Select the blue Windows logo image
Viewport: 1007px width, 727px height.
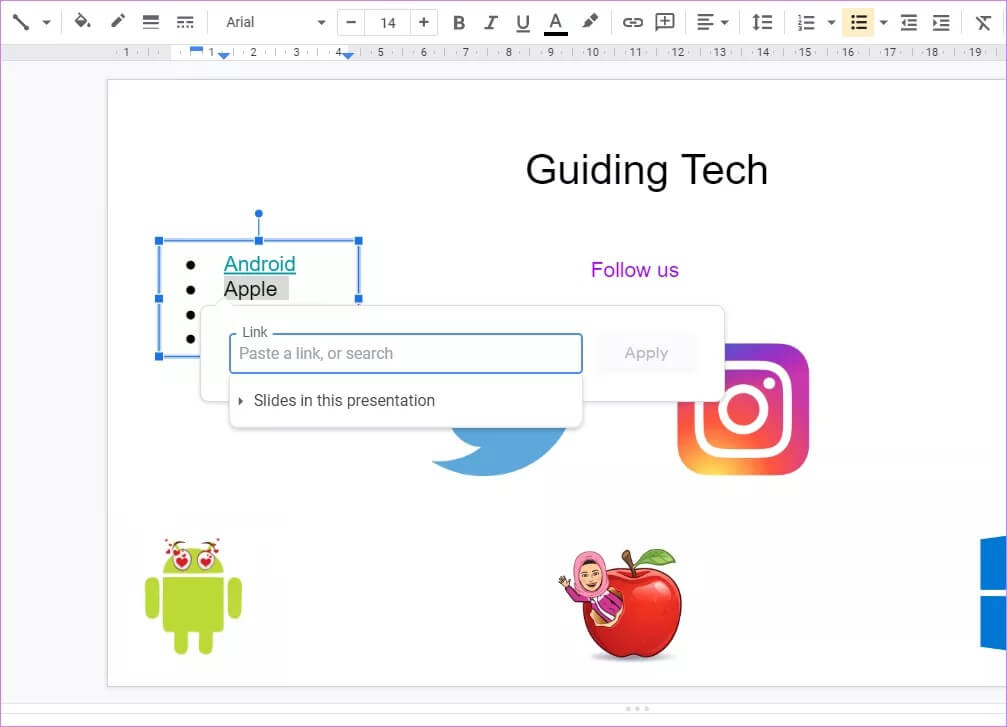994,593
